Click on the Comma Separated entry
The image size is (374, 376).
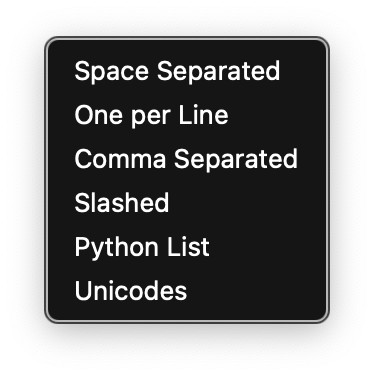187,159
